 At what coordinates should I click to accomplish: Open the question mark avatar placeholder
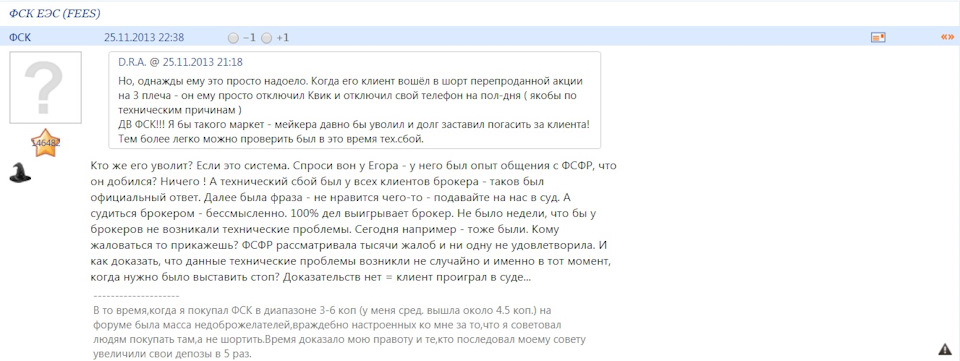[x=45, y=87]
